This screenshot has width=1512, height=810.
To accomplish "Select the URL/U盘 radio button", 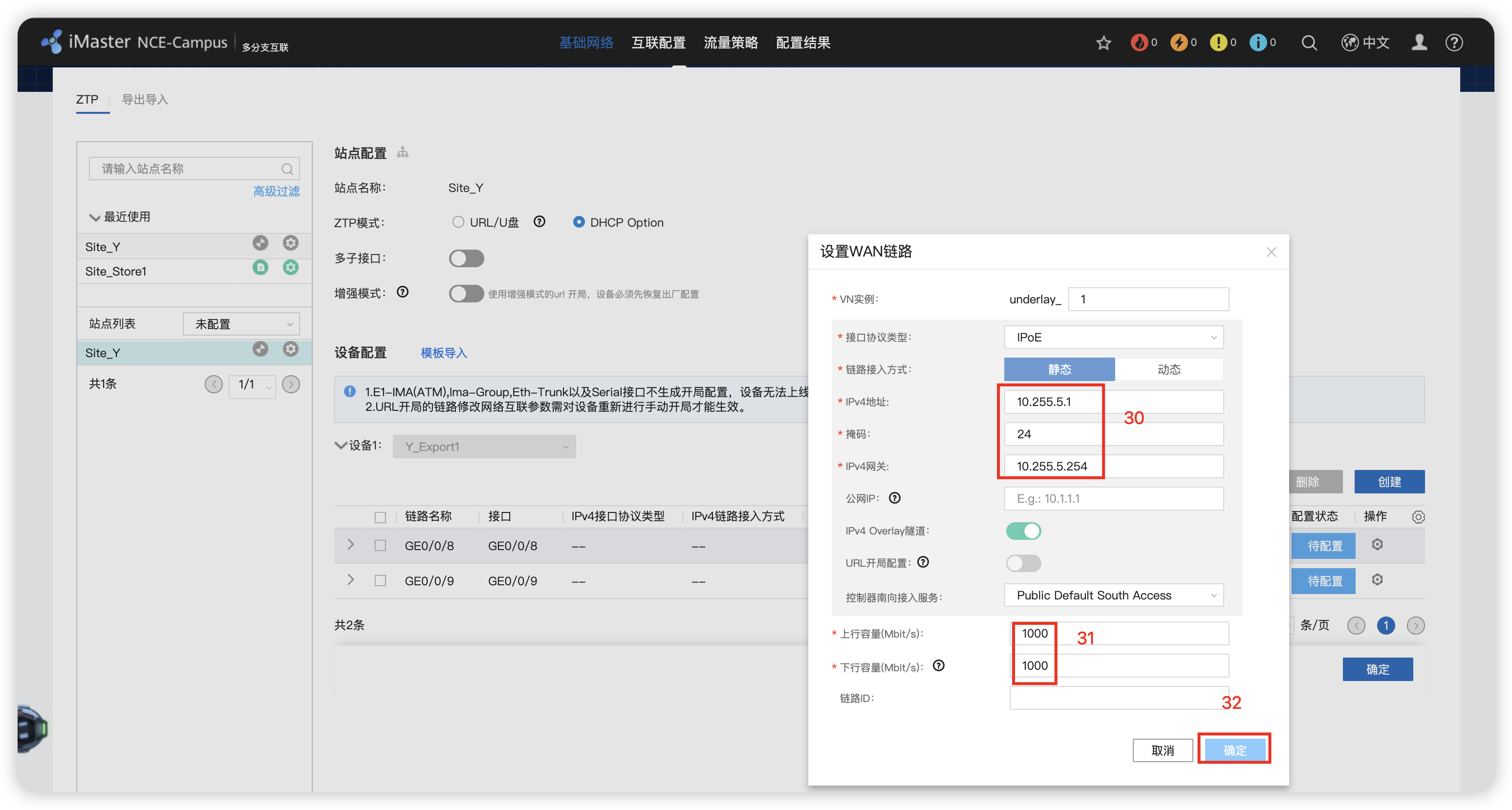I will pos(458,222).
